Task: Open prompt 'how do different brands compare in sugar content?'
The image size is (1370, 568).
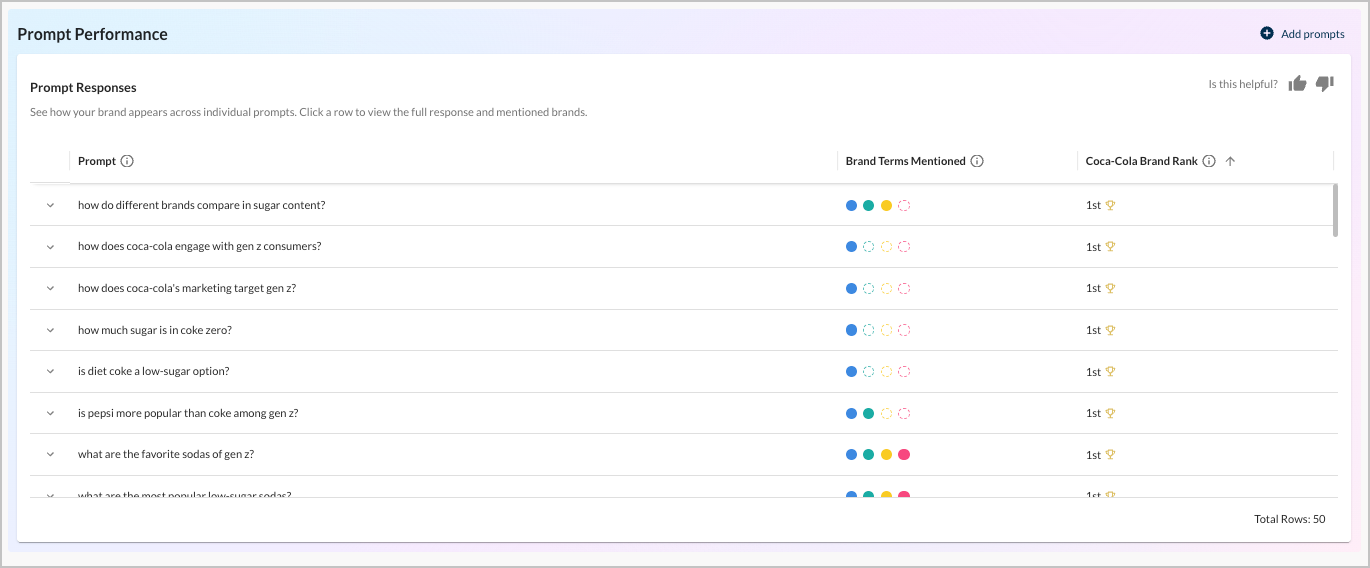Action: 202,205
